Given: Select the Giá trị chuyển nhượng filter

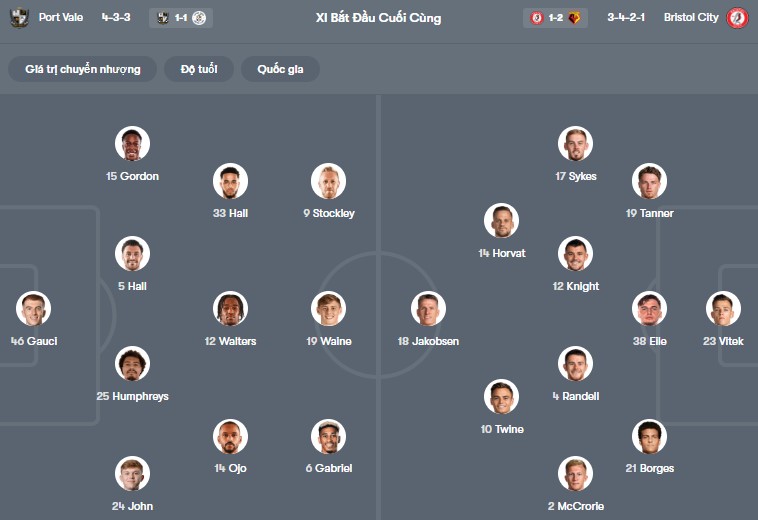Looking at the screenshot, I should coord(83,69).
